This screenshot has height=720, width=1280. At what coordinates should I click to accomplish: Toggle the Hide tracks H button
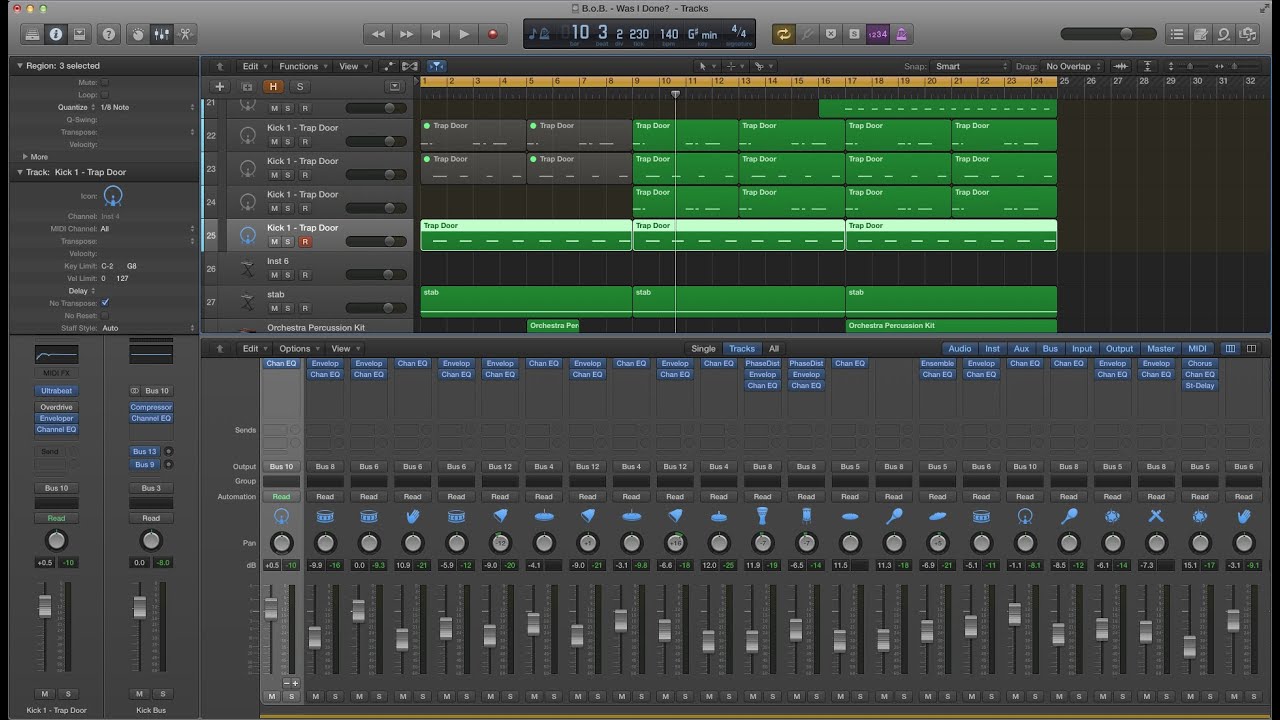273,87
